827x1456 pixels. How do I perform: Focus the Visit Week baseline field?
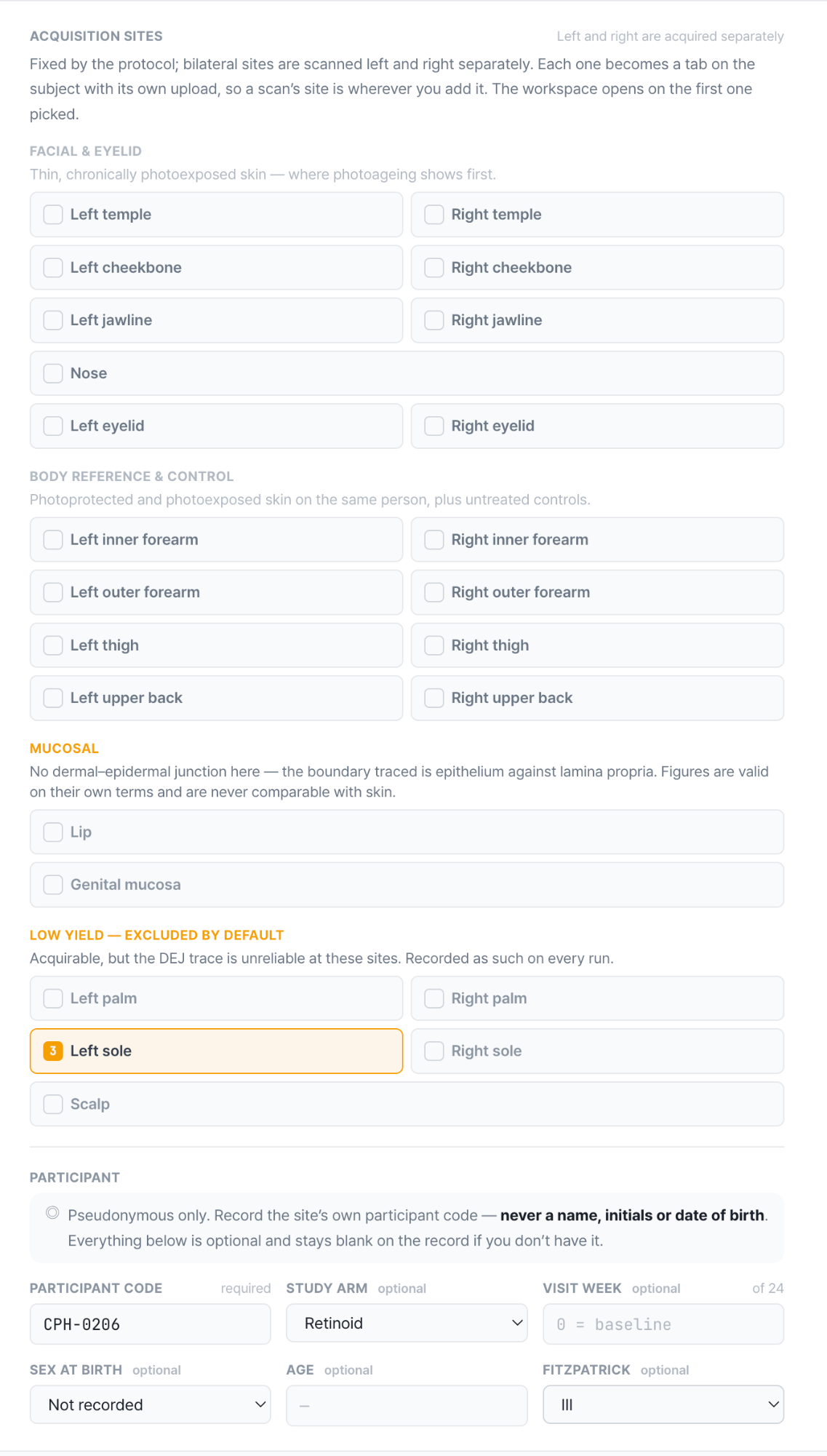pos(663,1324)
